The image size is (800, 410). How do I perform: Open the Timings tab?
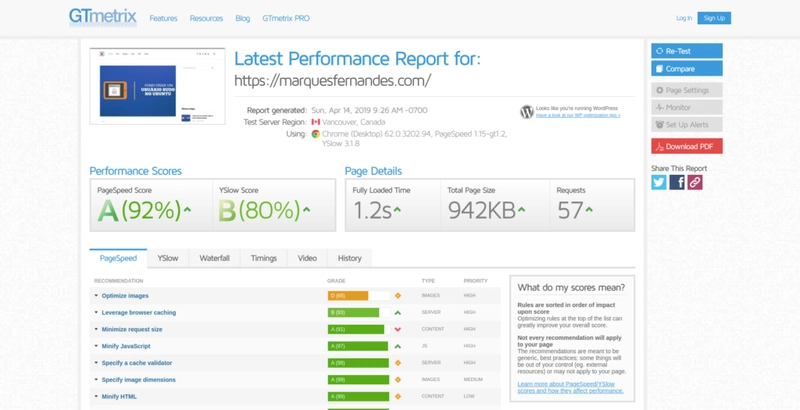264,258
